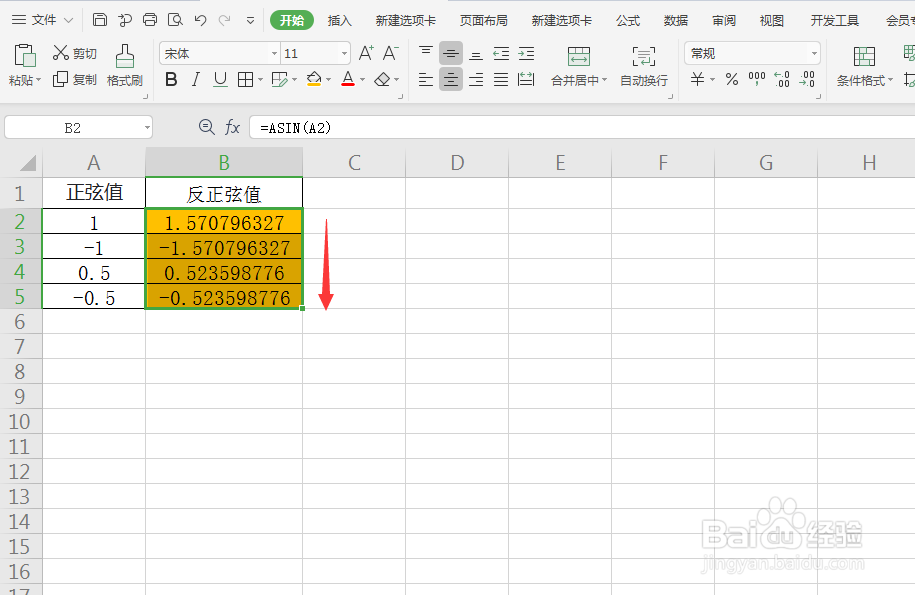Click distributed alignment icon
The width and height of the screenshot is (915, 595).
coord(526,79)
